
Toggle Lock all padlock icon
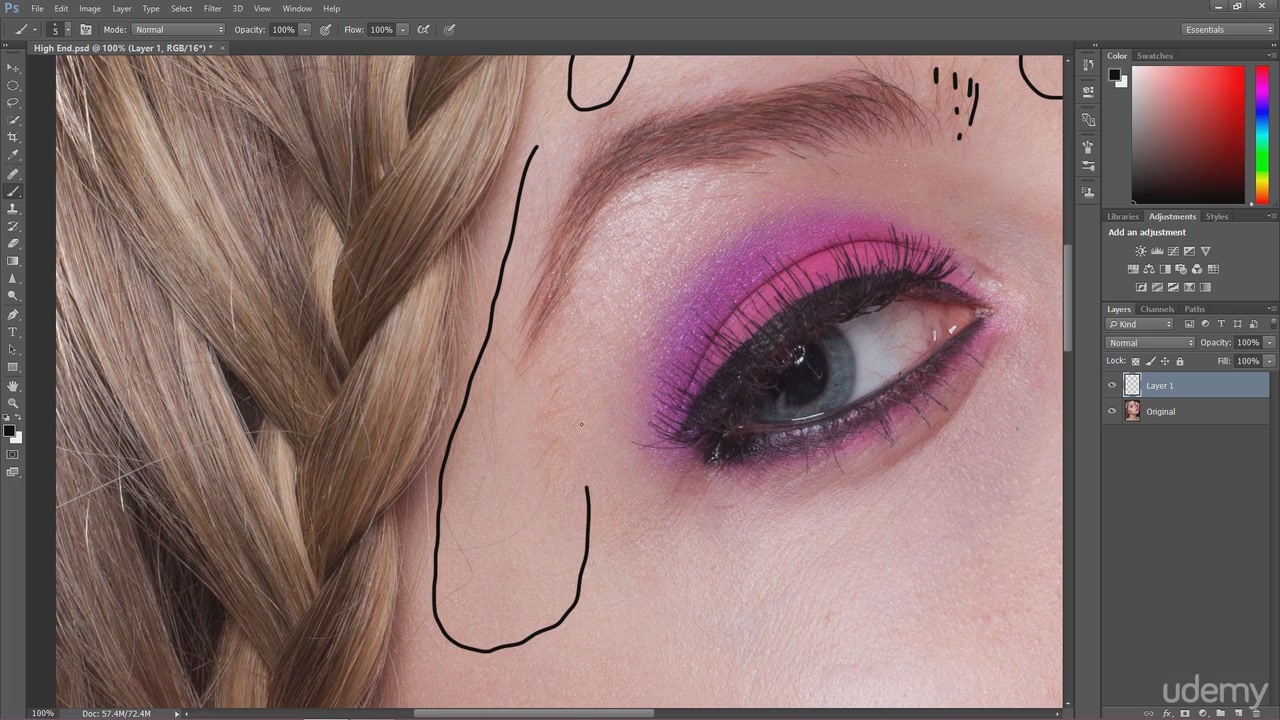tap(1180, 361)
